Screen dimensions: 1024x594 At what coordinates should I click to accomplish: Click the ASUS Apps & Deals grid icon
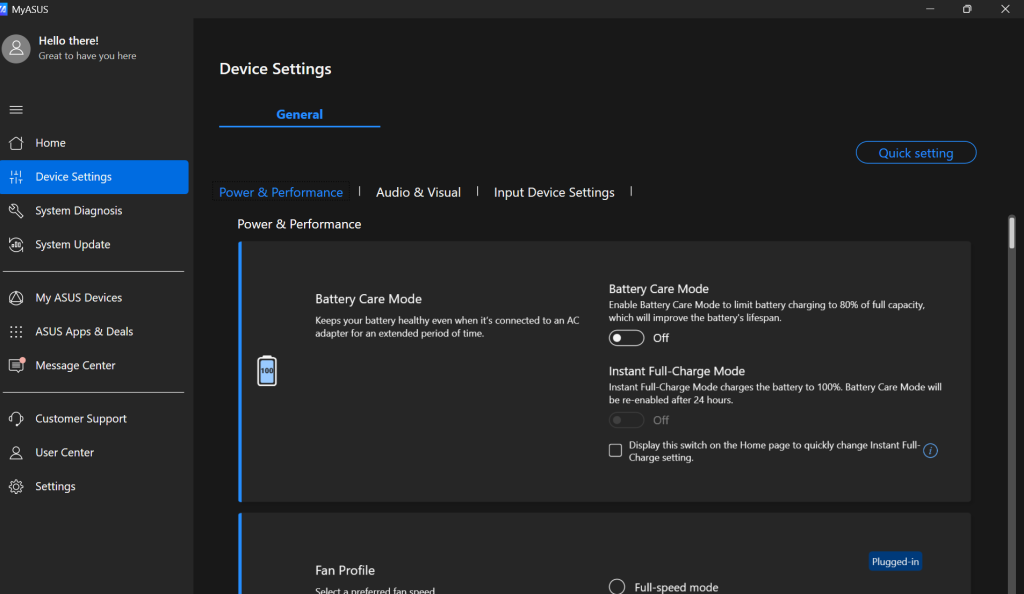pos(16,332)
